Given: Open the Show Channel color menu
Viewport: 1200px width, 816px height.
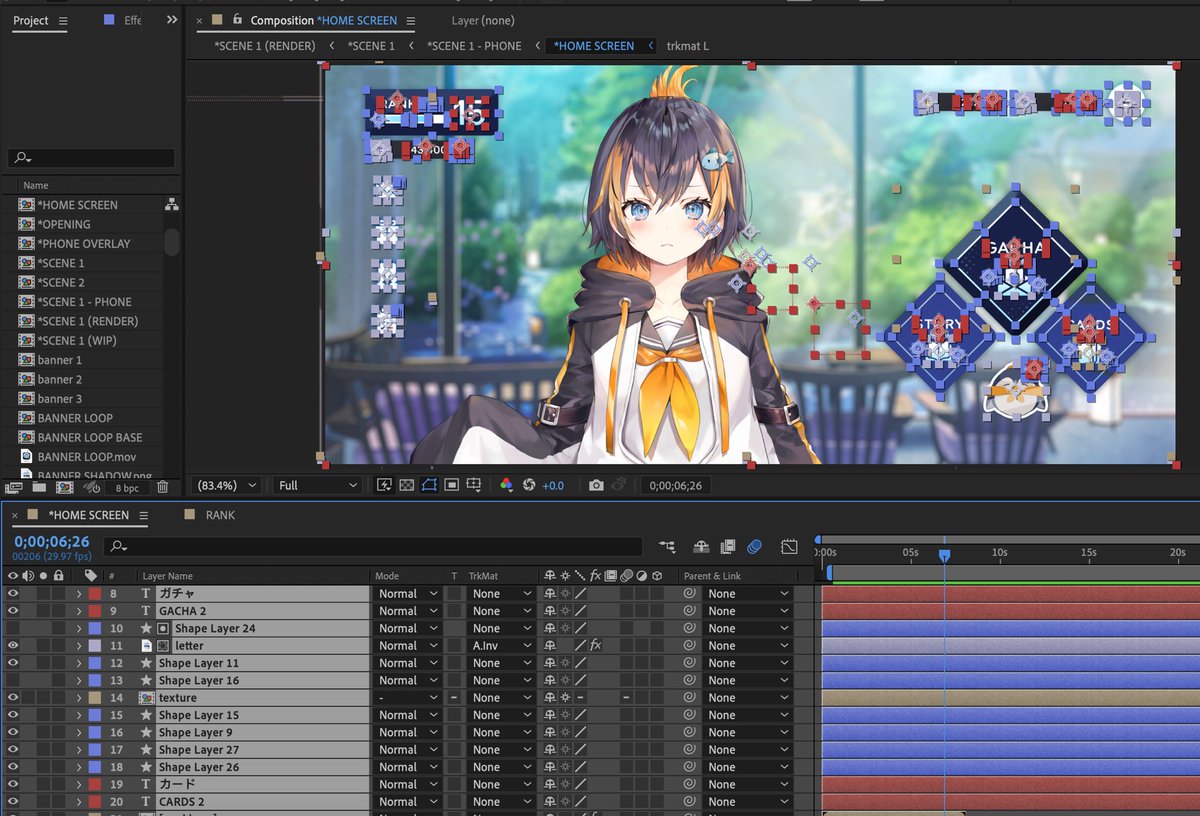Looking at the screenshot, I should tap(506, 485).
